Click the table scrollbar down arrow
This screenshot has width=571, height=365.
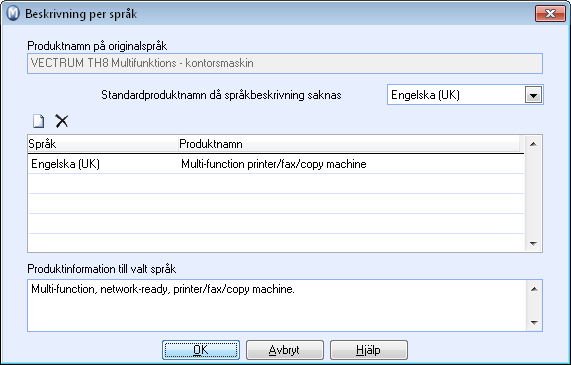click(533, 243)
